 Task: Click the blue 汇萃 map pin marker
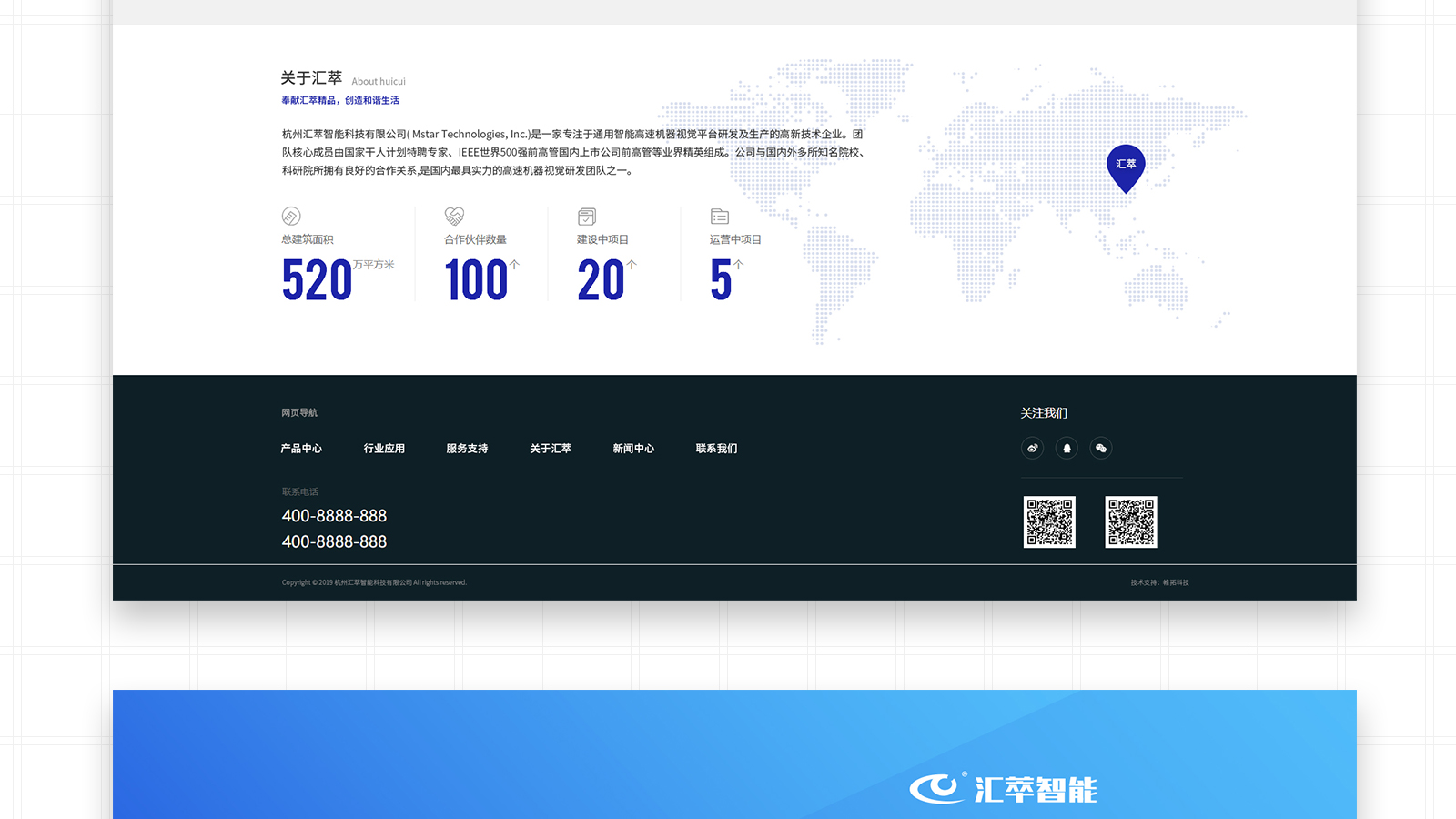[x=1126, y=167]
